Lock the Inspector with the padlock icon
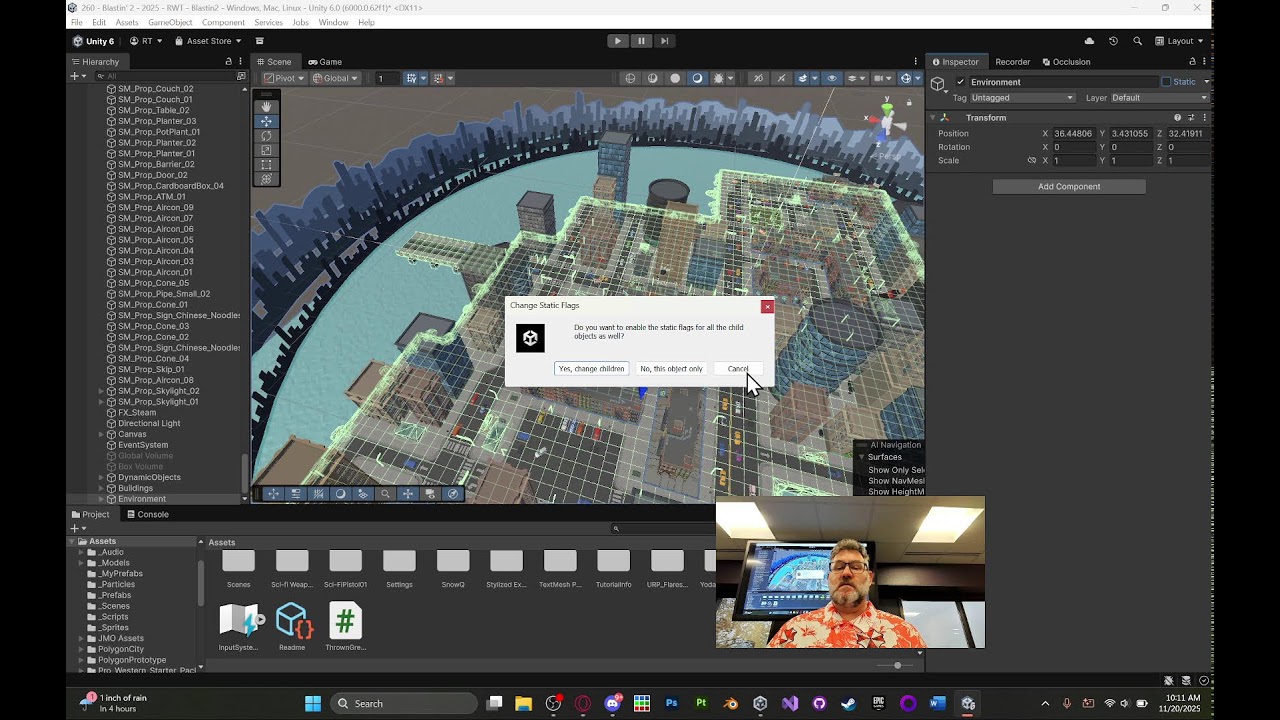 pyautogui.click(x=1192, y=62)
